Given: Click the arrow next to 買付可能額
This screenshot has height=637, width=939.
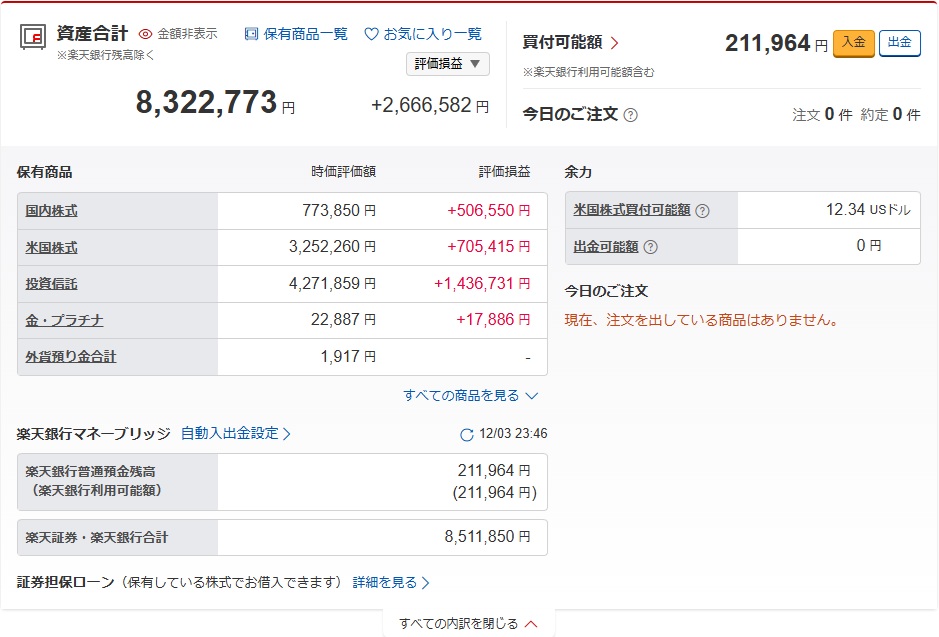Looking at the screenshot, I should pyautogui.click(x=614, y=43).
